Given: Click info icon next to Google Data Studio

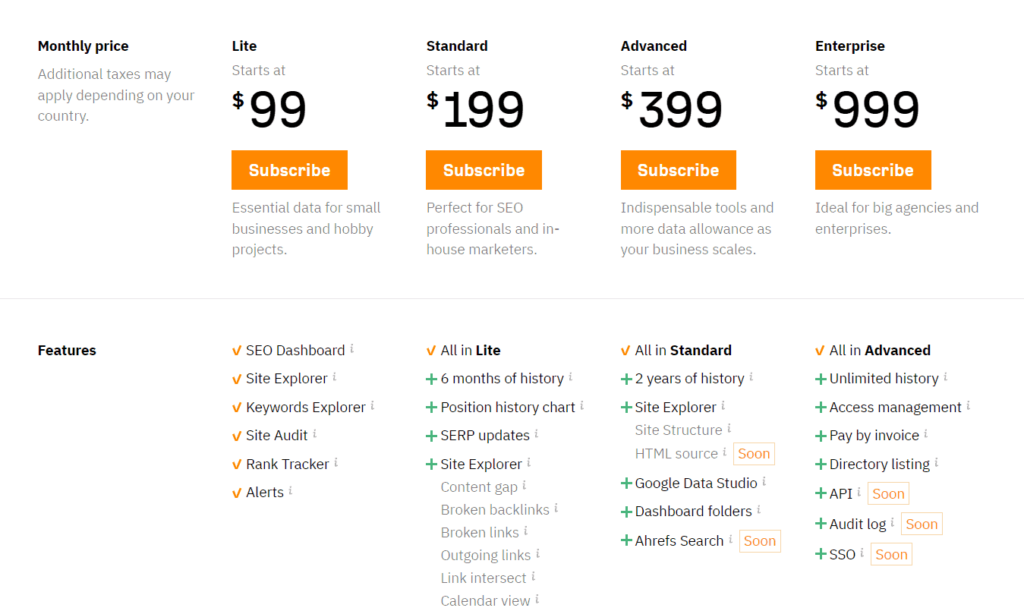Looking at the screenshot, I should [x=764, y=482].
